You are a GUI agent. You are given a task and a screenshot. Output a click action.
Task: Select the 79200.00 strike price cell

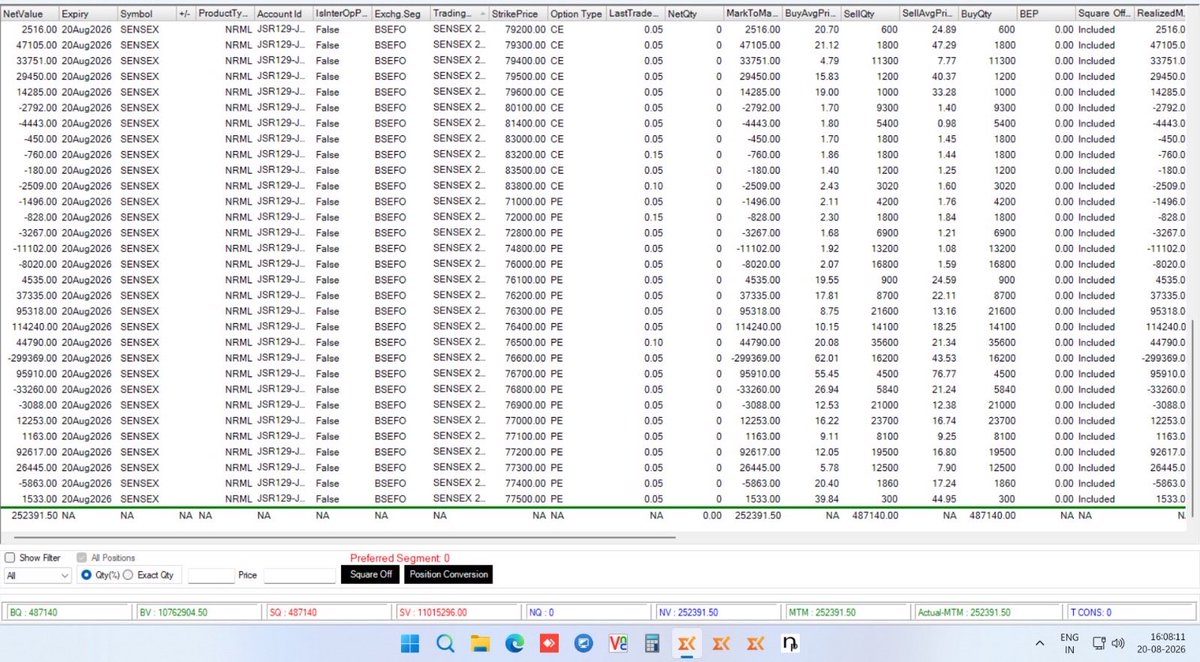click(518, 31)
